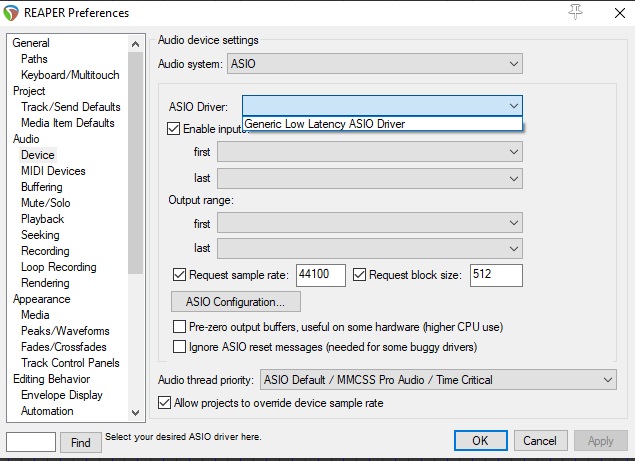
Task: Toggle Request block size checkbox
Action: pos(361,275)
